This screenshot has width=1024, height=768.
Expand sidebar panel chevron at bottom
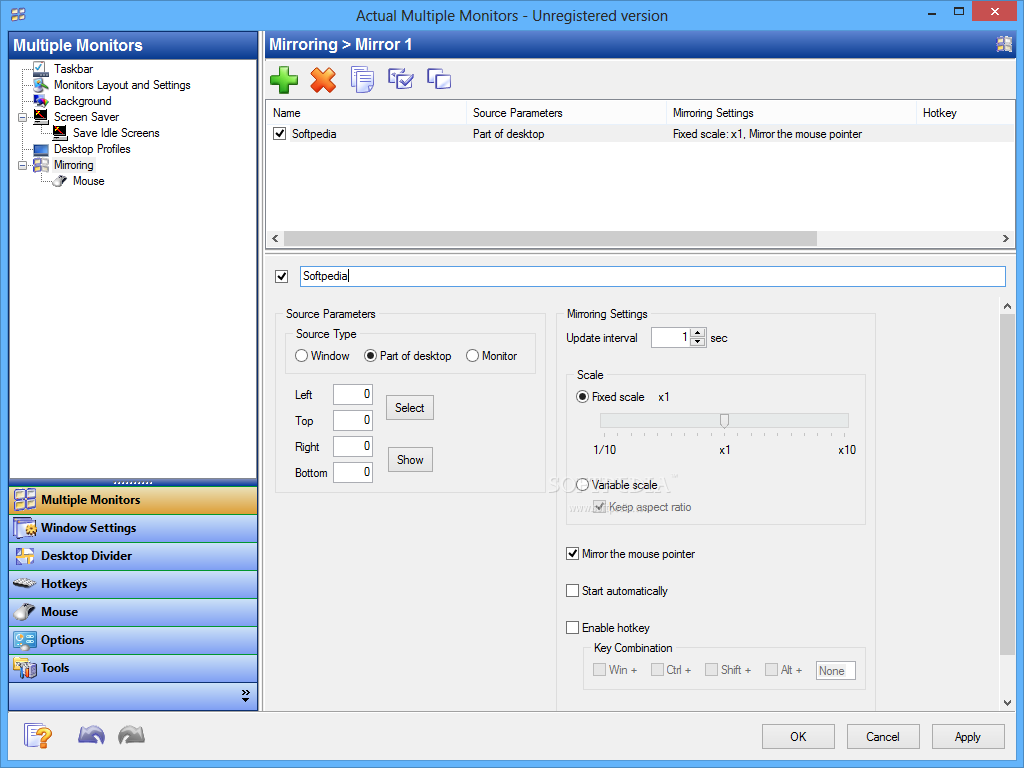coord(246,696)
